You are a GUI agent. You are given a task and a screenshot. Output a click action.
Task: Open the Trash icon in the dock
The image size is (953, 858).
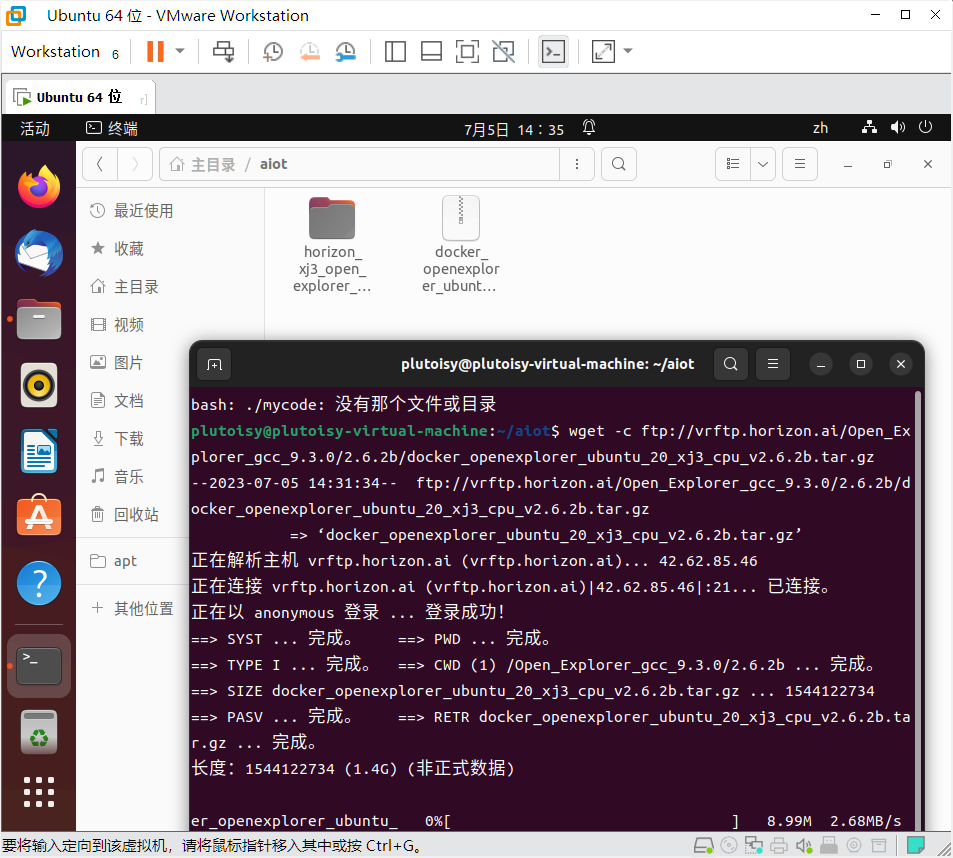(39, 732)
